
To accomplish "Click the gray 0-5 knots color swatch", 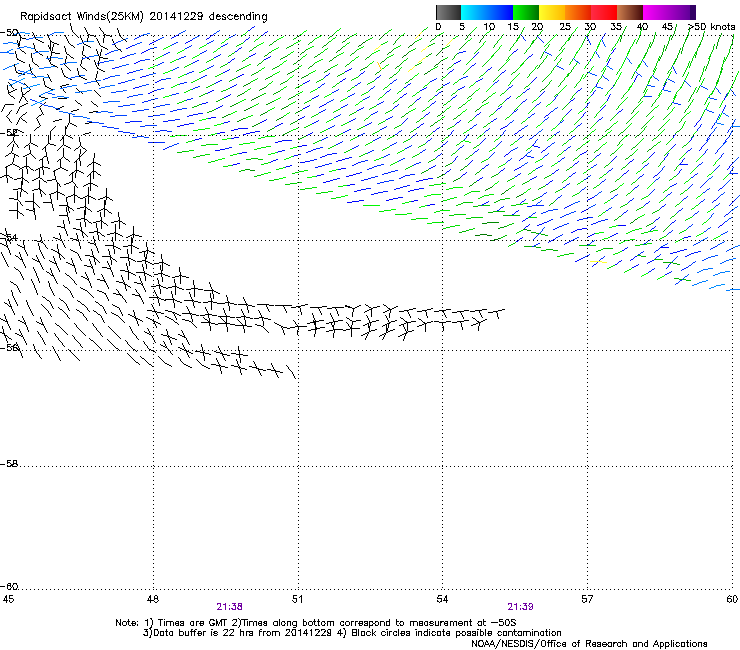I will 448,12.
